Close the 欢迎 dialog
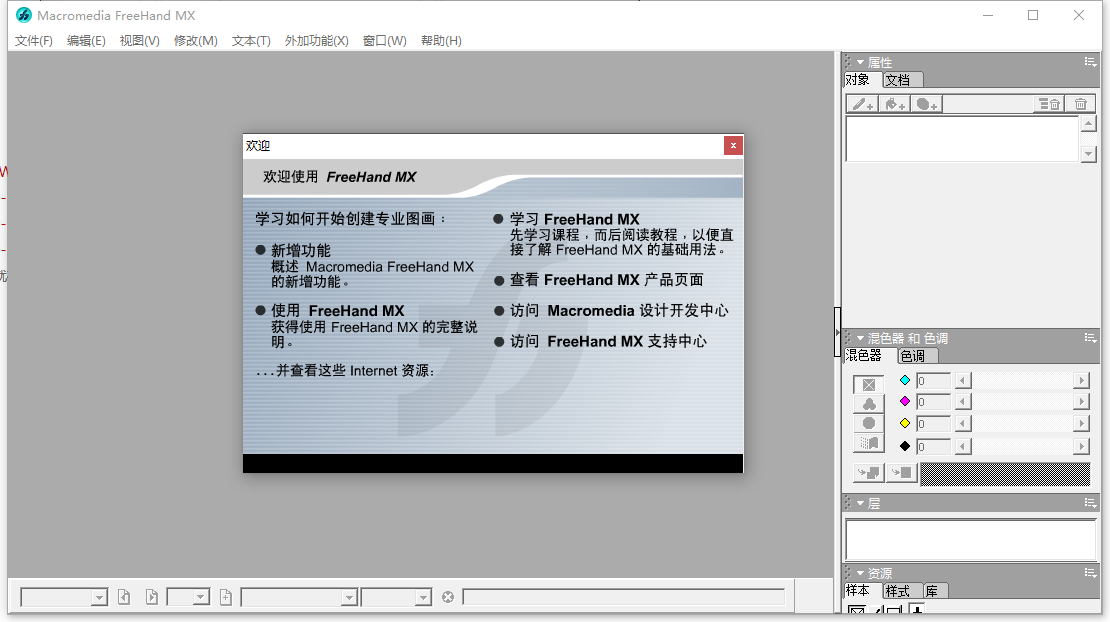Image resolution: width=1110 pixels, height=622 pixels. coord(733,145)
